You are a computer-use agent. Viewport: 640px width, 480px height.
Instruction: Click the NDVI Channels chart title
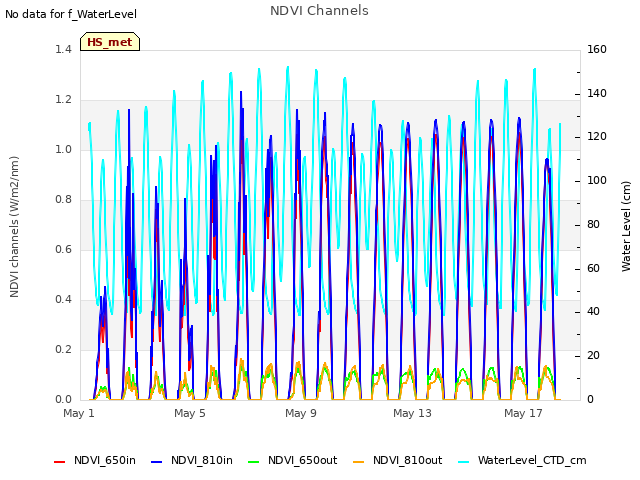click(x=319, y=11)
